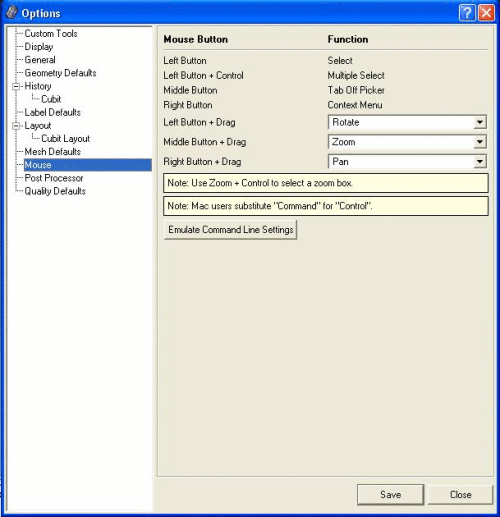Viewport: 500px width, 517px height.
Task: Open the Left Button + Drag dropdown
Action: [407, 122]
